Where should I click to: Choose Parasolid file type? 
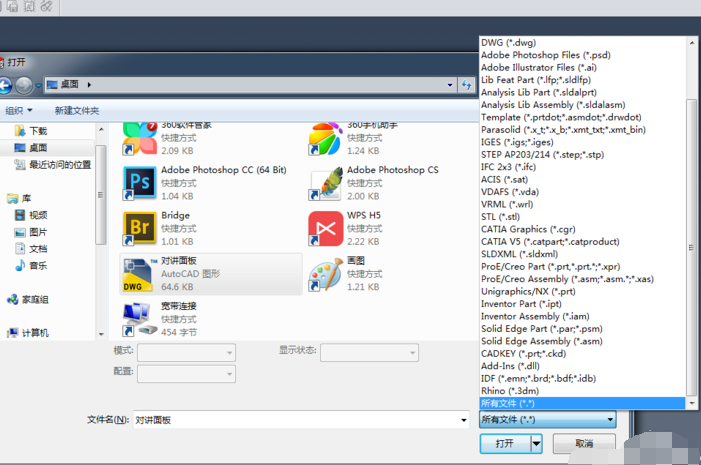pos(583,130)
